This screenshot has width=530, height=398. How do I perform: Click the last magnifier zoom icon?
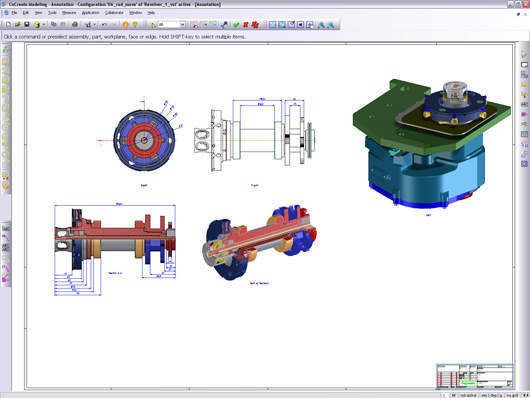331,25
